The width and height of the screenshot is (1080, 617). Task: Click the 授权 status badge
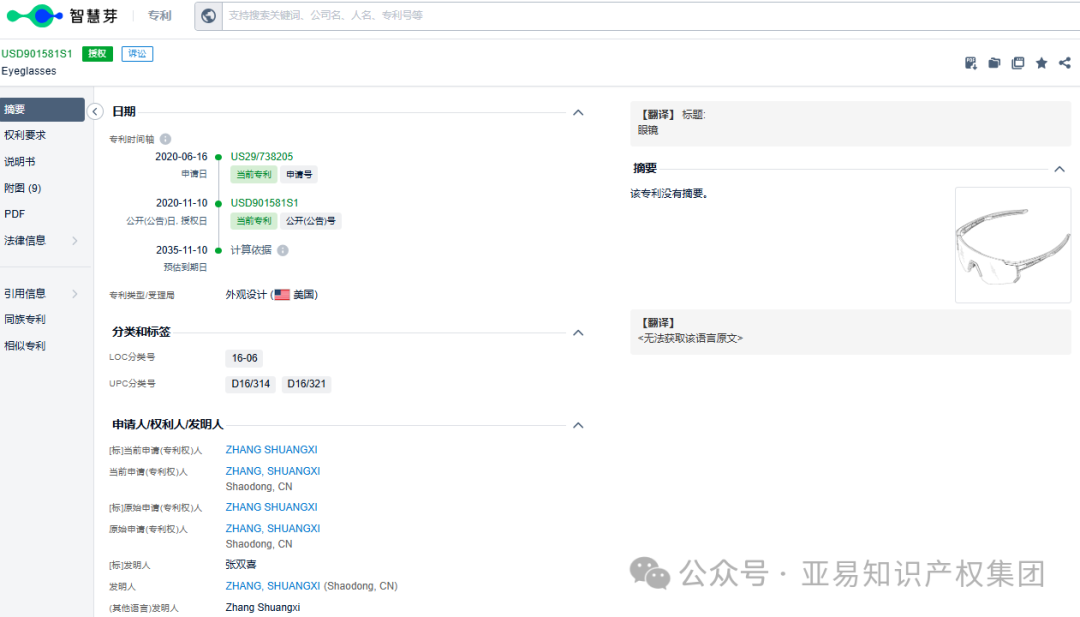point(96,53)
